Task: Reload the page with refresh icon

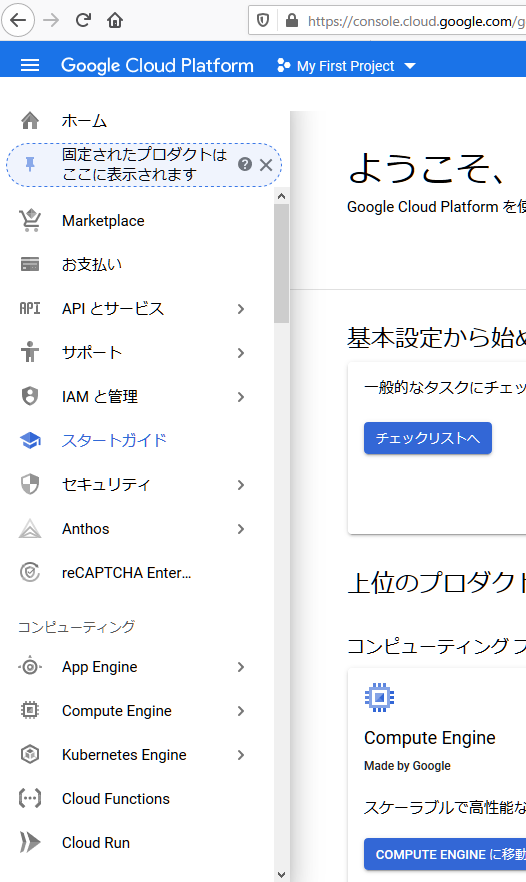Action: [x=83, y=21]
